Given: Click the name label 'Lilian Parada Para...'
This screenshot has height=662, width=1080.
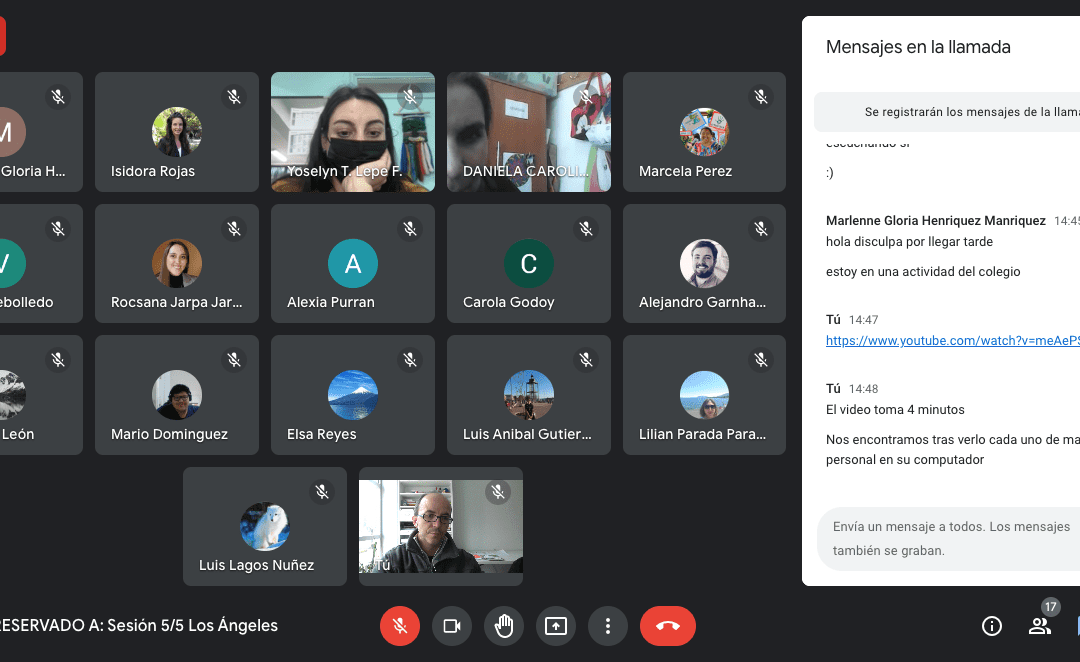Looking at the screenshot, I should (702, 434).
